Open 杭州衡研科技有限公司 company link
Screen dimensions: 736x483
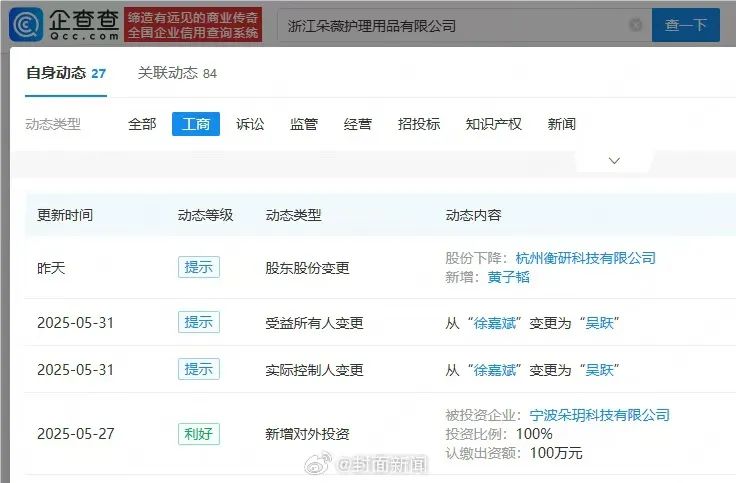pyautogui.click(x=585, y=258)
